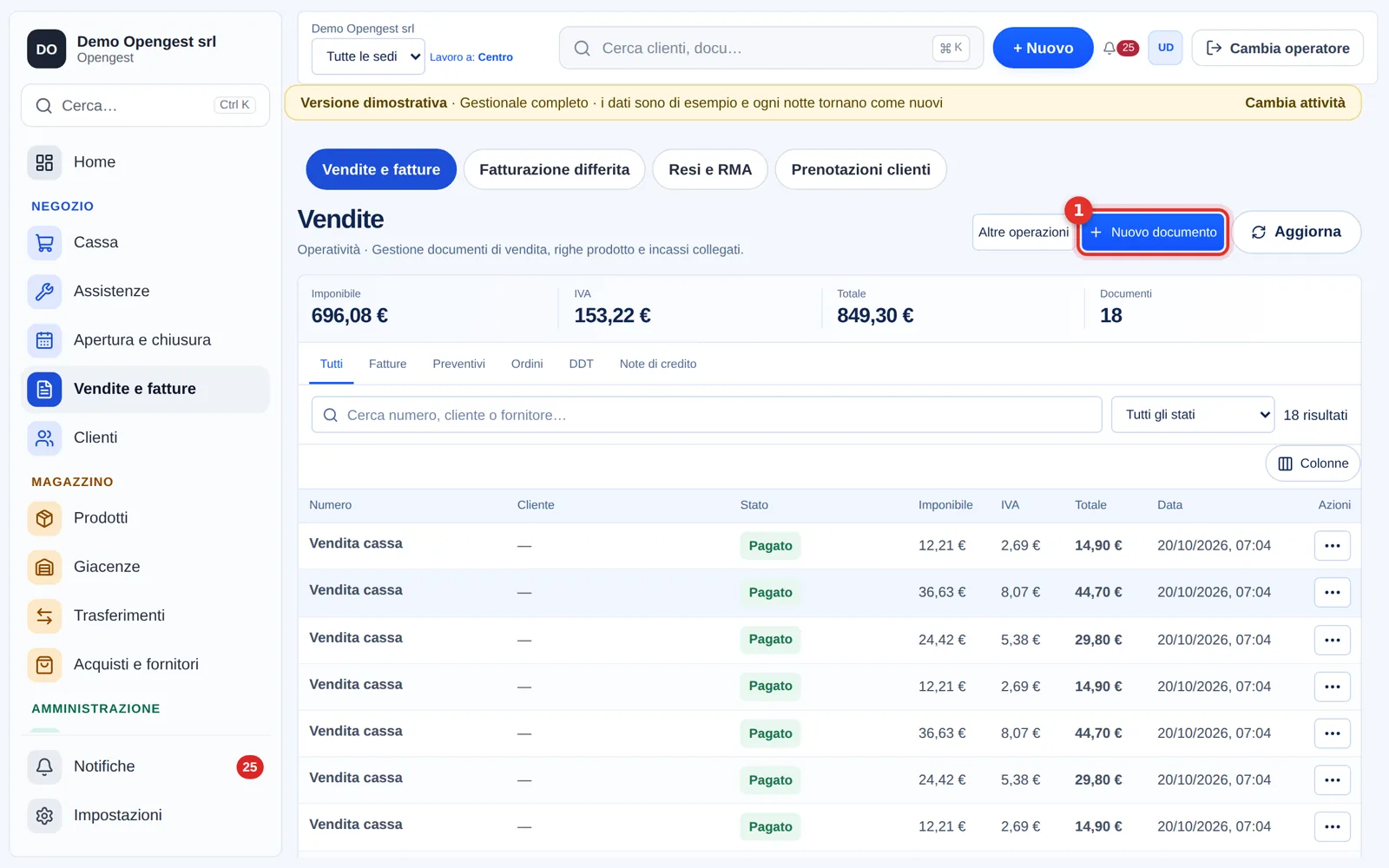Screen dimensions: 1389x868
Task: Sort by the Totale column header
Action: point(1090,505)
